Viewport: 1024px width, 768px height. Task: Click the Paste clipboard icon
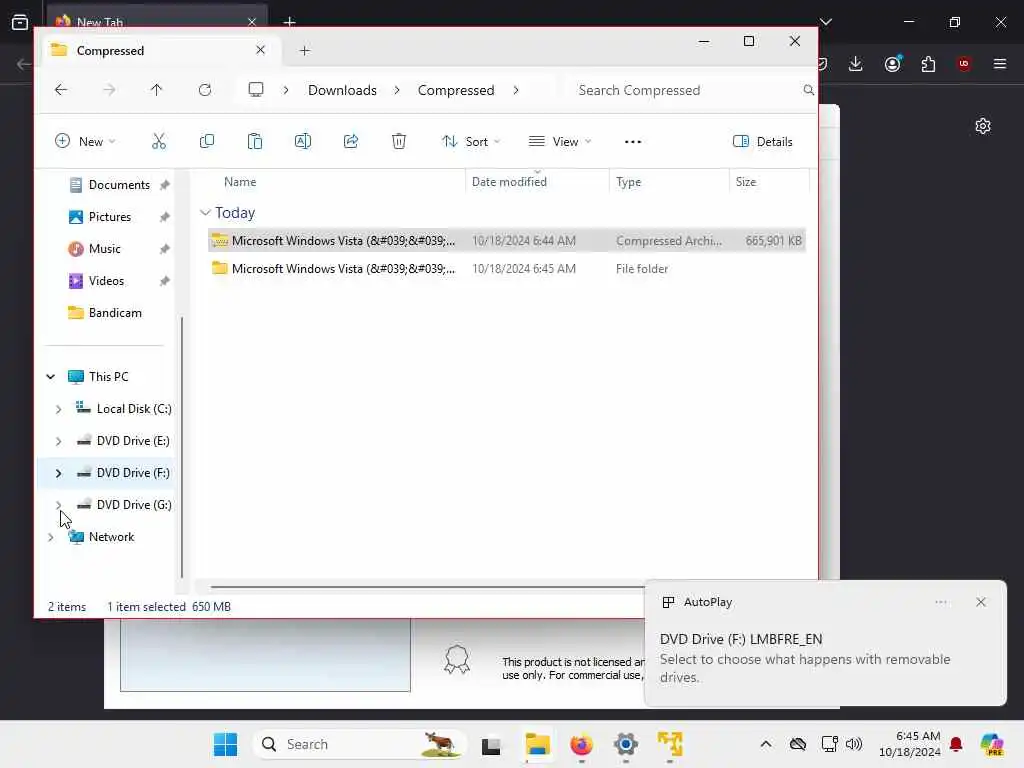[255, 141]
